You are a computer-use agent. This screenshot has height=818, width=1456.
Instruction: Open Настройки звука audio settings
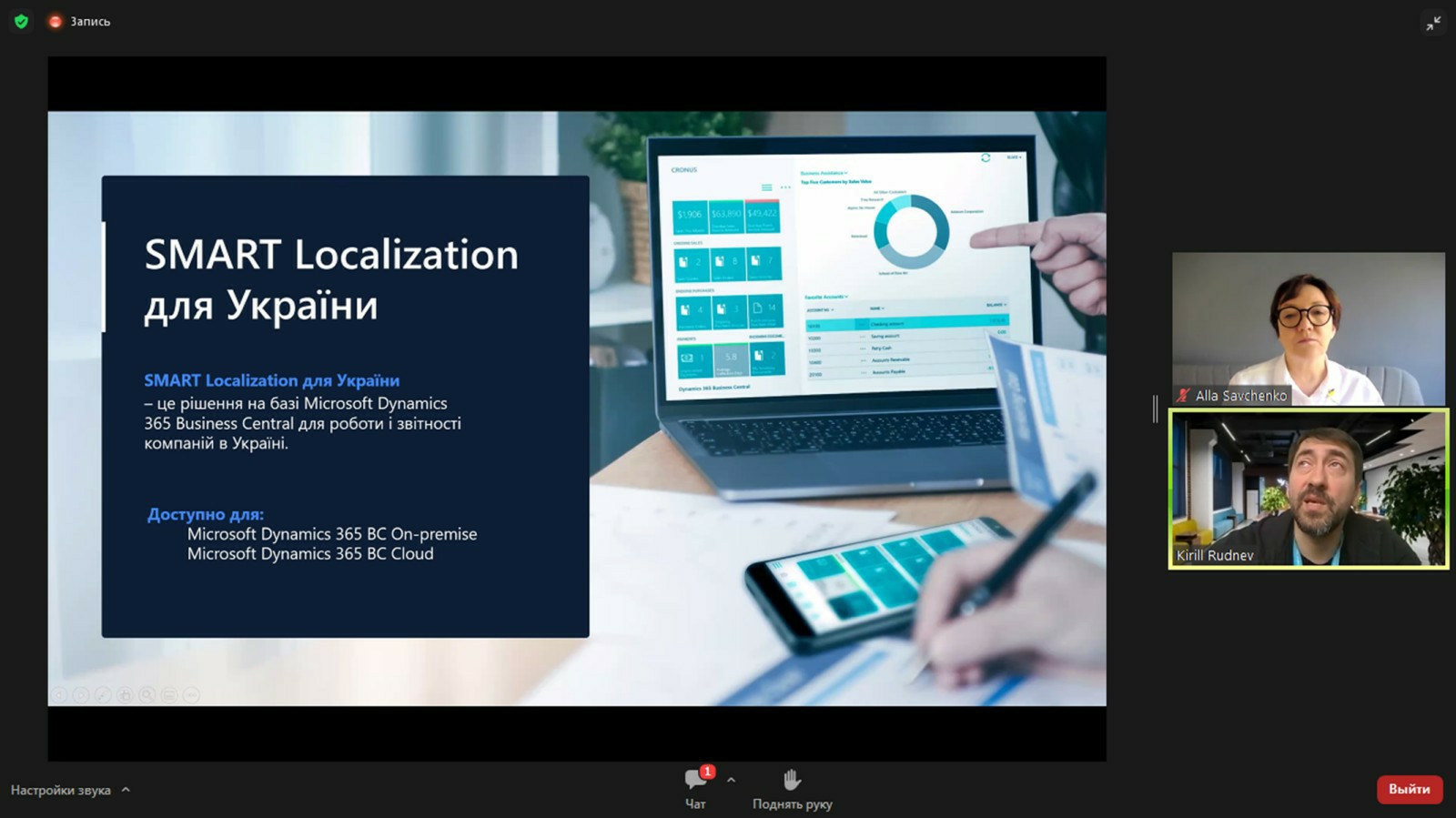pyautogui.click(x=60, y=790)
